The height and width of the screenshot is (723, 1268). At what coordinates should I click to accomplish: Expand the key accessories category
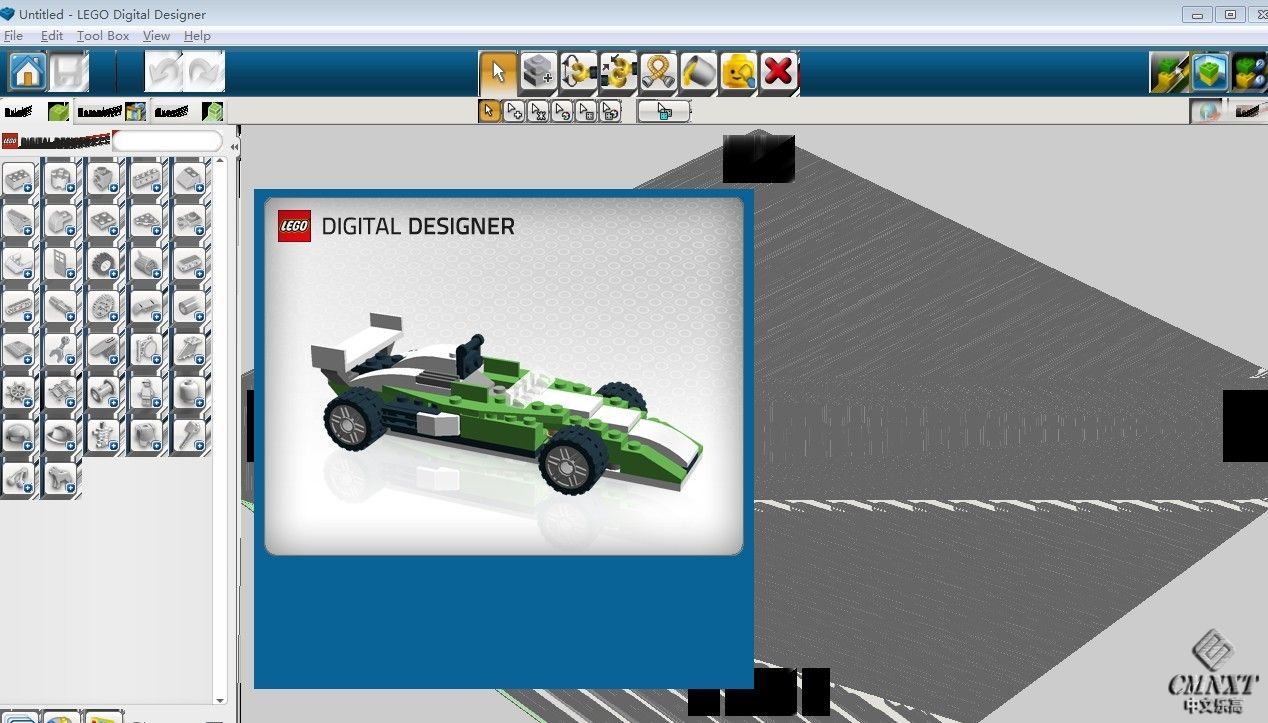190,435
